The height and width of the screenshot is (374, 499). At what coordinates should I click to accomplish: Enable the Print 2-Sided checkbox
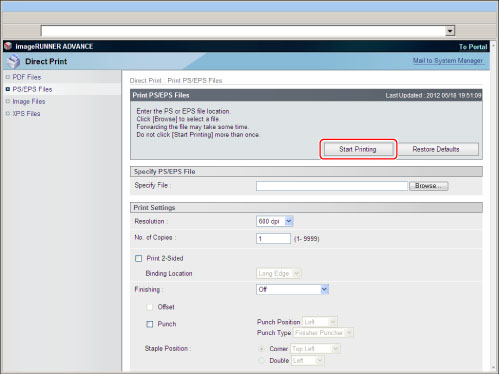(138, 258)
